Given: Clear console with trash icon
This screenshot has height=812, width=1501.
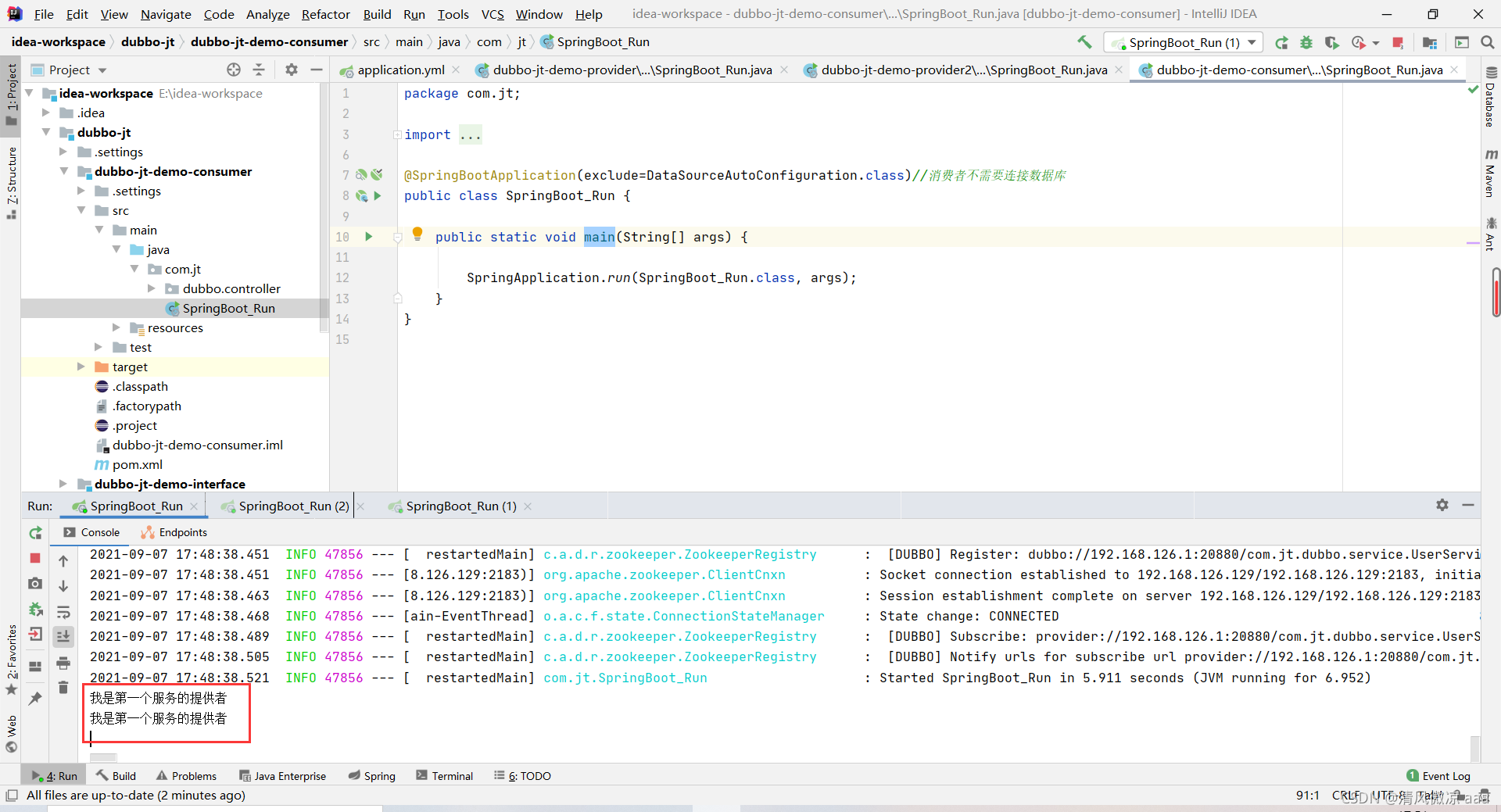Looking at the screenshot, I should pos(63,688).
